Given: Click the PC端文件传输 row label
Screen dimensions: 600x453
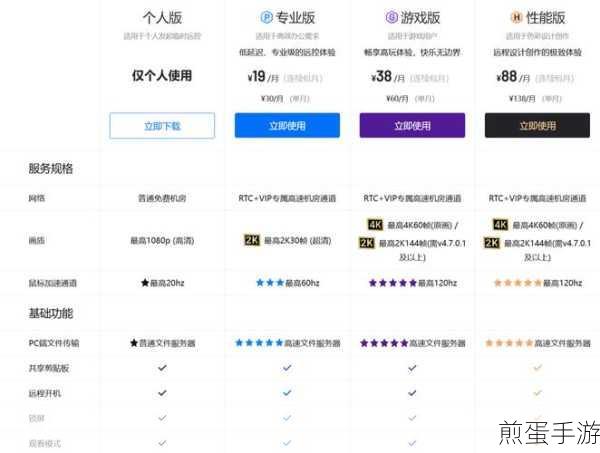Looking at the screenshot, I should click(54, 343).
